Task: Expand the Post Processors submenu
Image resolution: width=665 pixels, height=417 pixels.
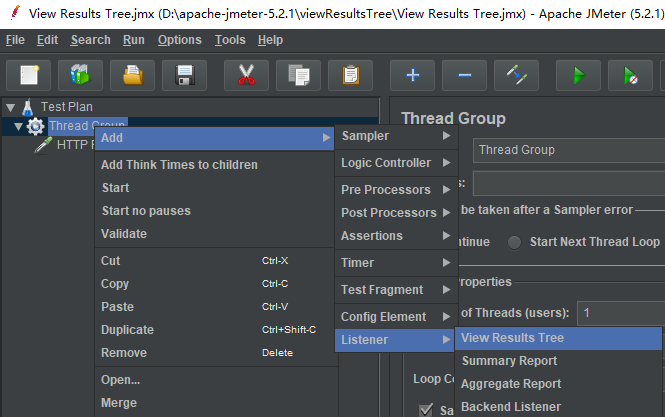Action: pos(396,213)
